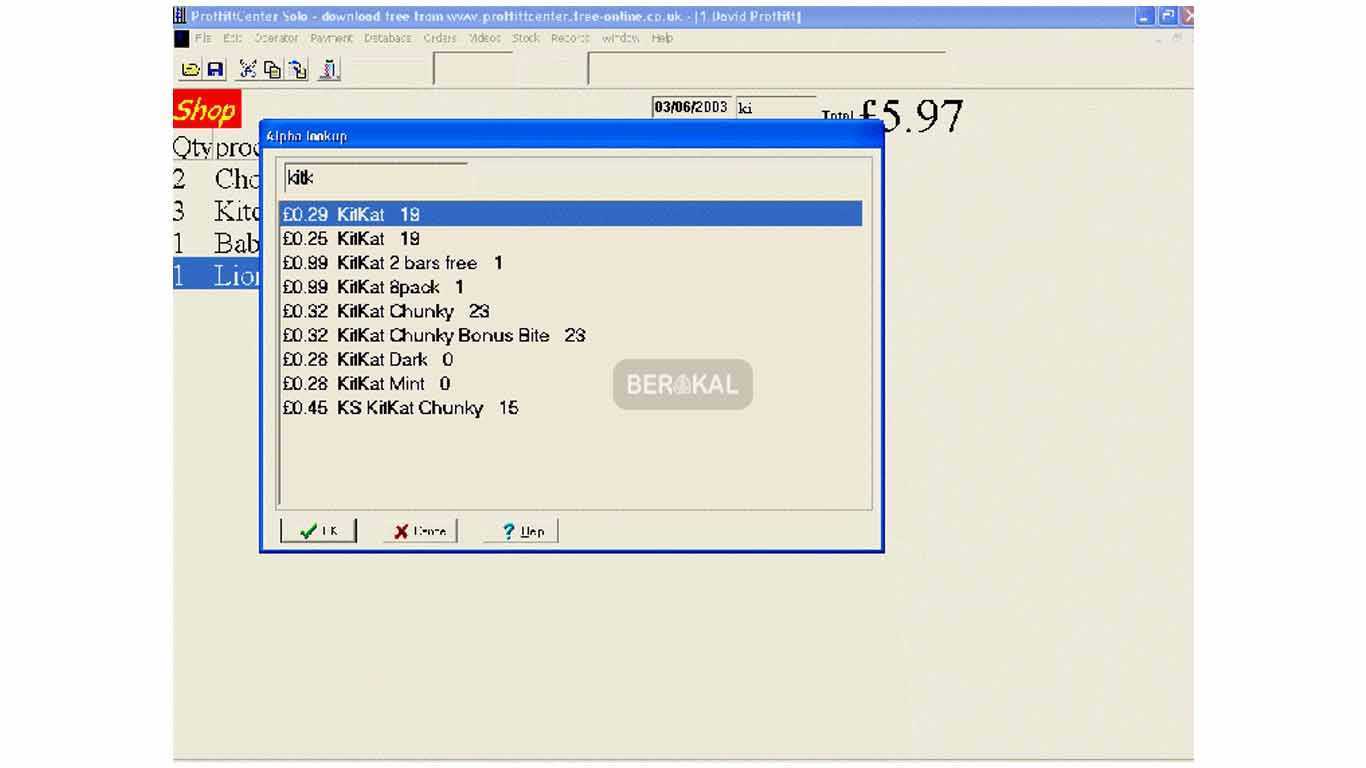1366x768 pixels.
Task: Click the red X on the Cancel button
Action: (399, 531)
